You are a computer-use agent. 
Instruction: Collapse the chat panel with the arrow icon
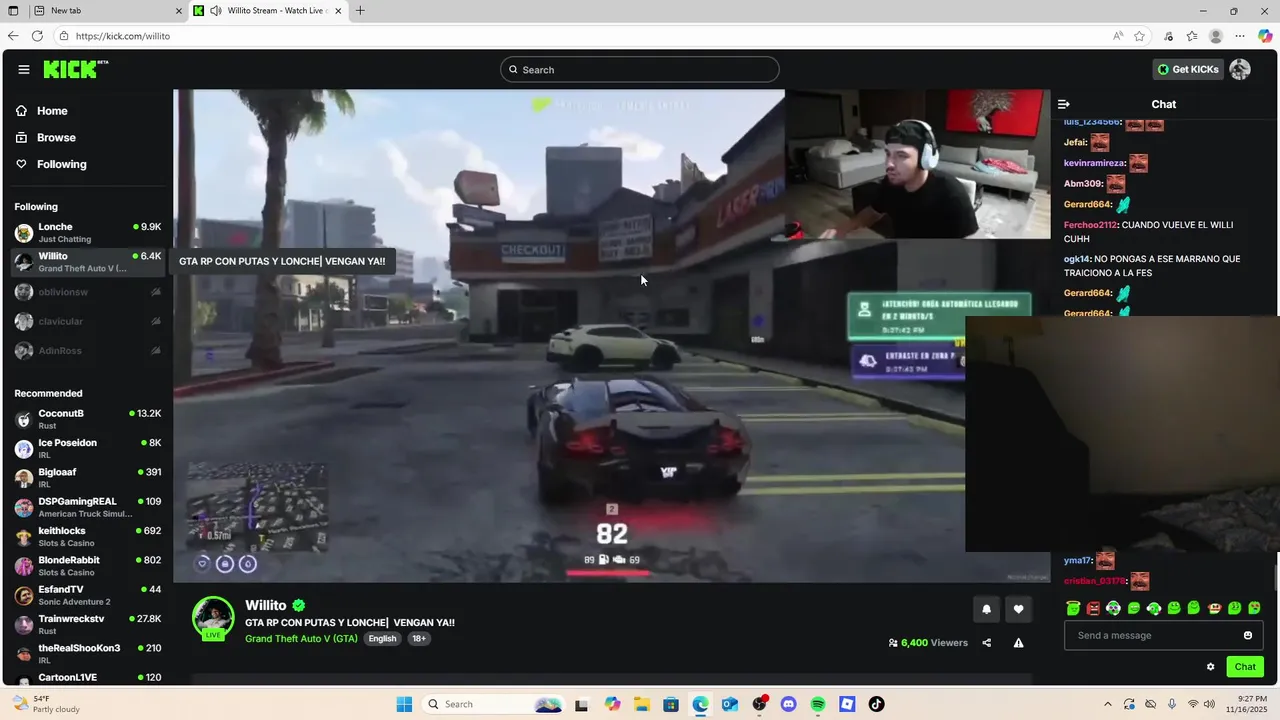click(x=1064, y=104)
